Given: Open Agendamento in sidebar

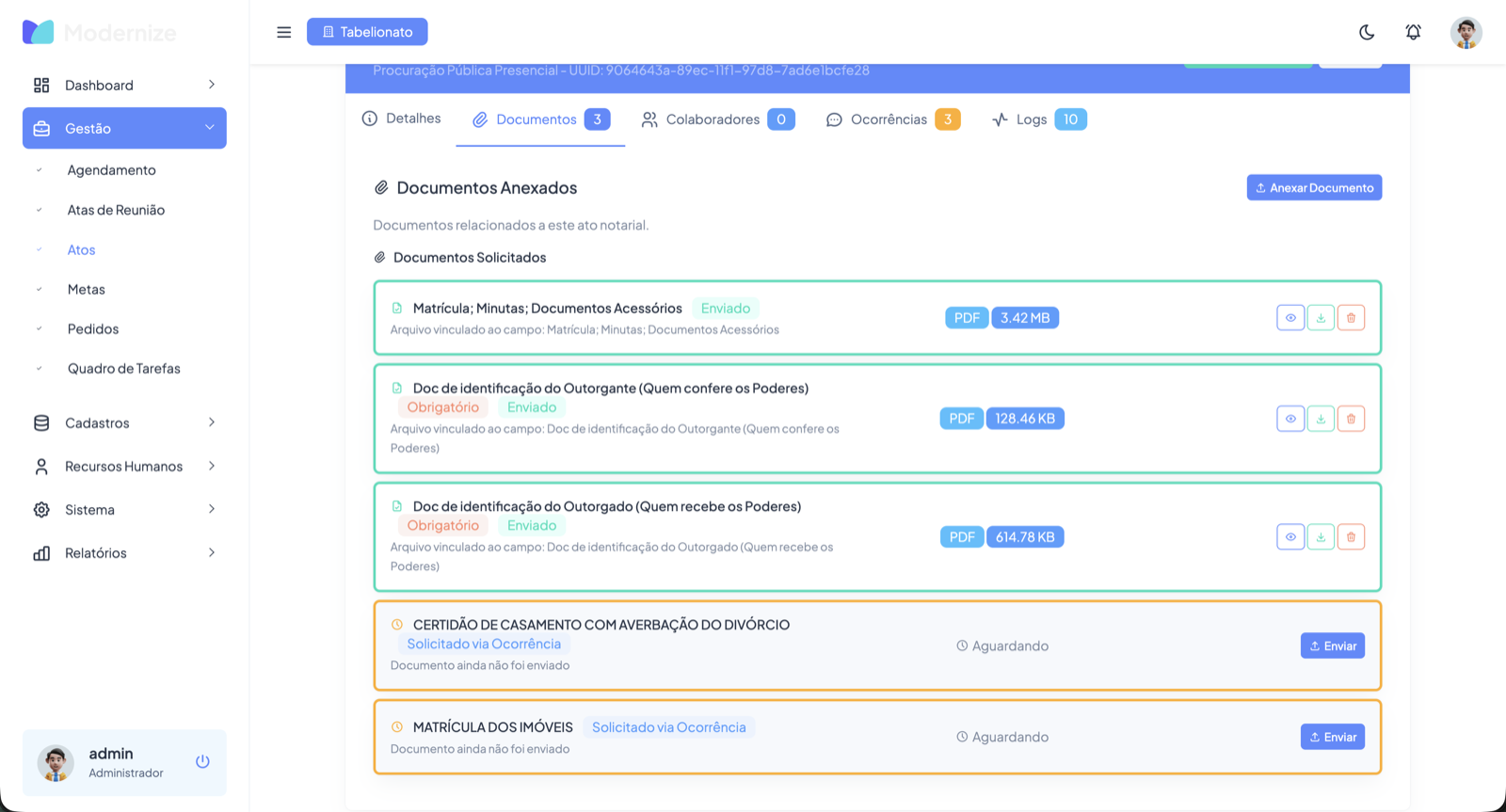Looking at the screenshot, I should (x=111, y=170).
